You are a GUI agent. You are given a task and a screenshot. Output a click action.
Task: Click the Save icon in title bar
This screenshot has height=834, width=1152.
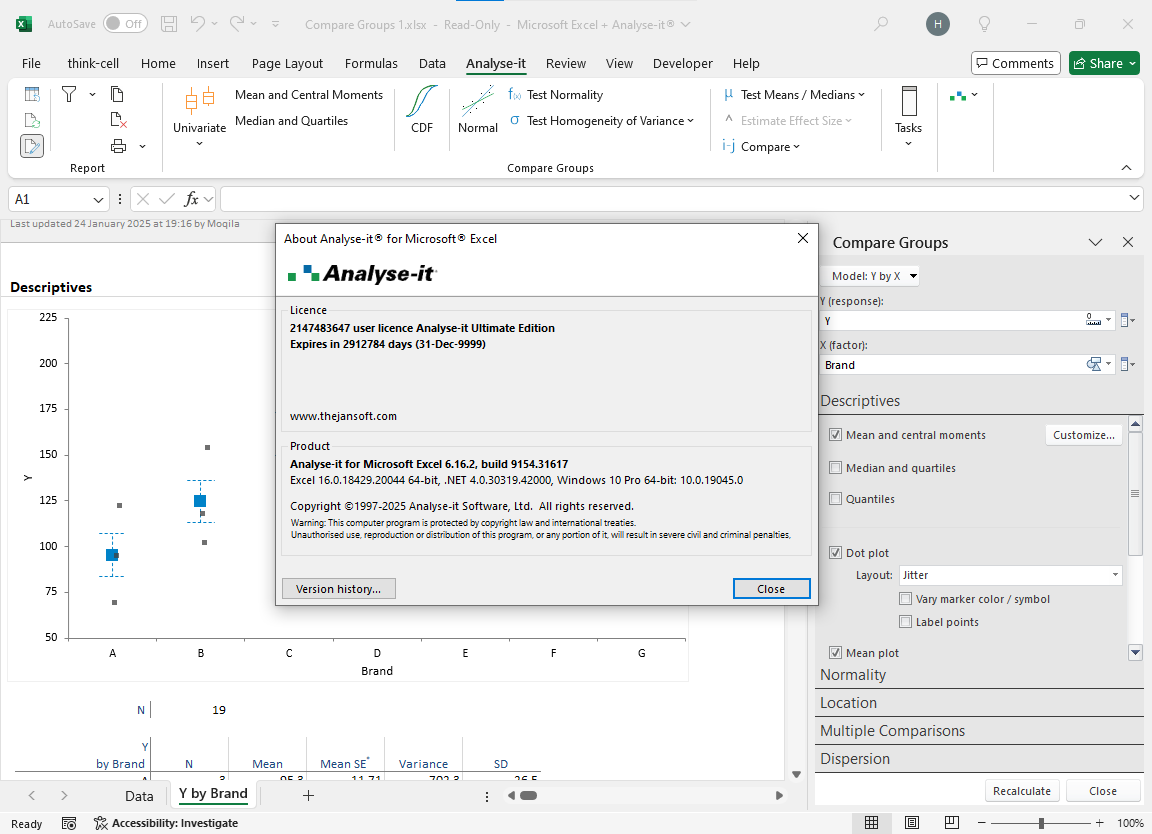[169, 24]
